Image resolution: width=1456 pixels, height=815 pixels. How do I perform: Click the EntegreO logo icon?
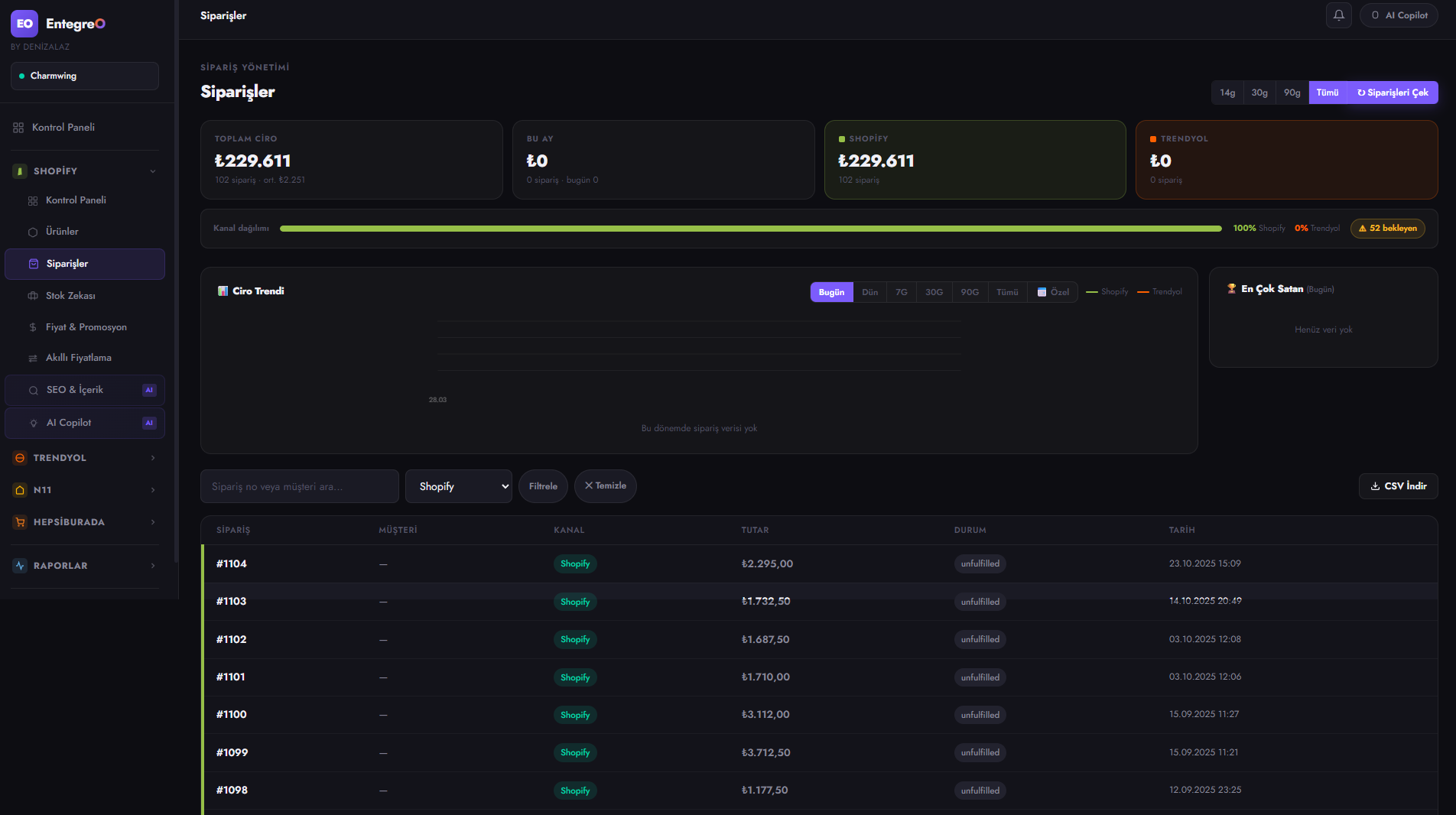click(x=24, y=24)
